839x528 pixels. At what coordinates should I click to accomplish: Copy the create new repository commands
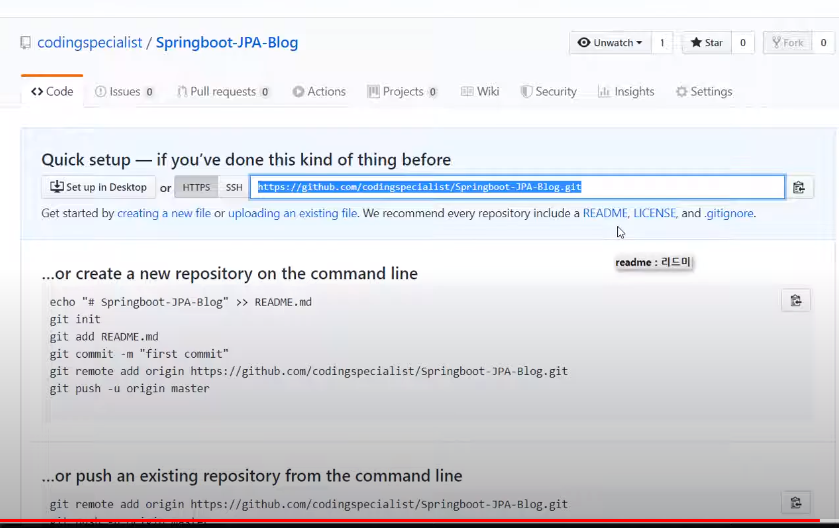[796, 301]
